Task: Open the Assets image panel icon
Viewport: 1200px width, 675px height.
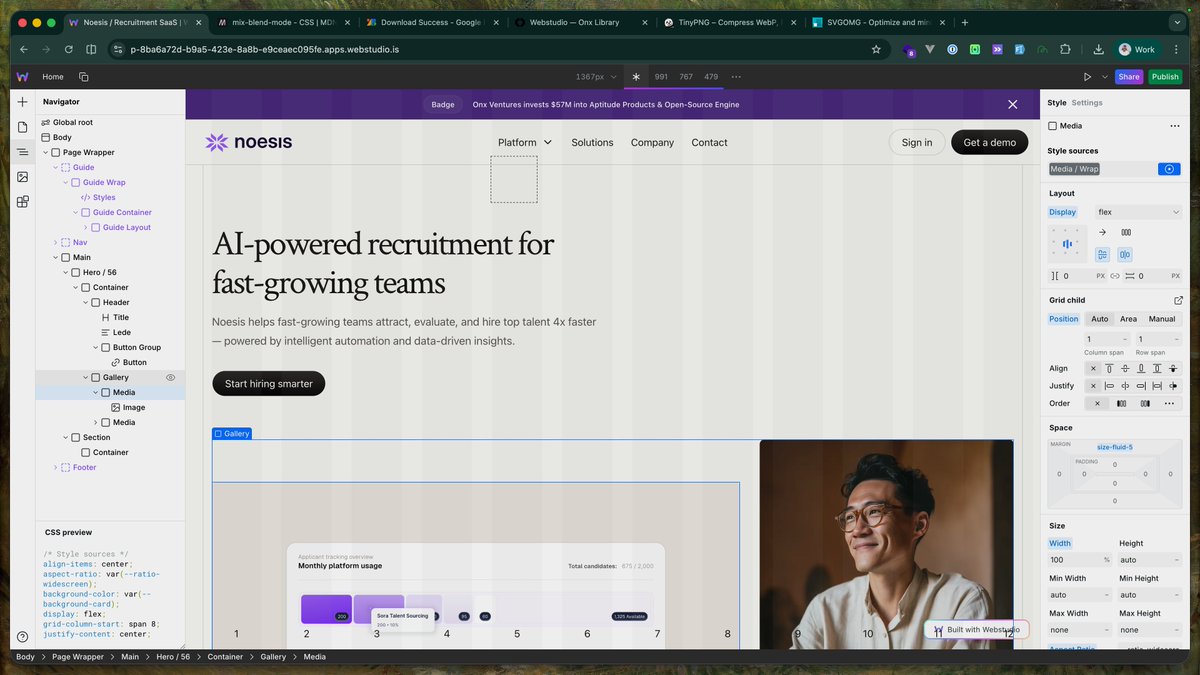Action: click(x=22, y=177)
